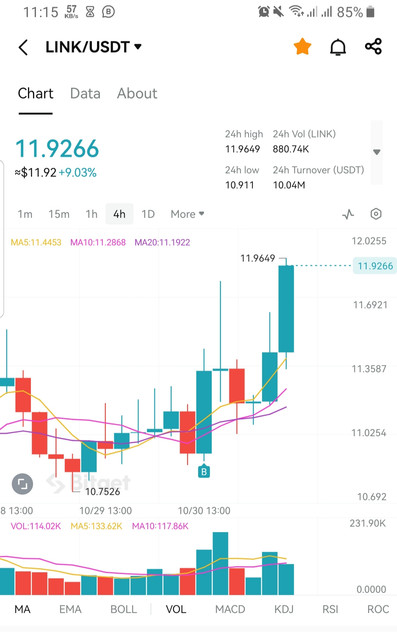Toggle the orange favorite star
Image resolution: width=397 pixels, height=640 pixels.
[302, 47]
